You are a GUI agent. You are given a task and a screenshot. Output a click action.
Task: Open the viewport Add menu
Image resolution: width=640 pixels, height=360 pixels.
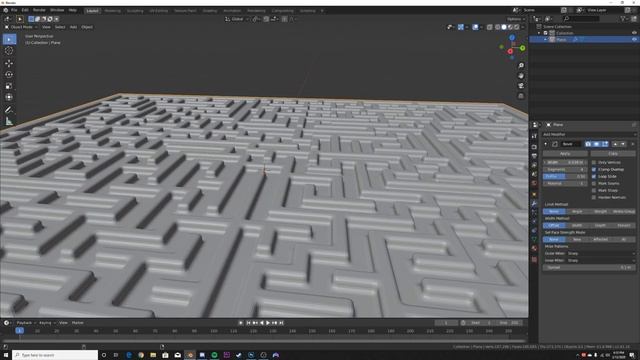coord(73,27)
